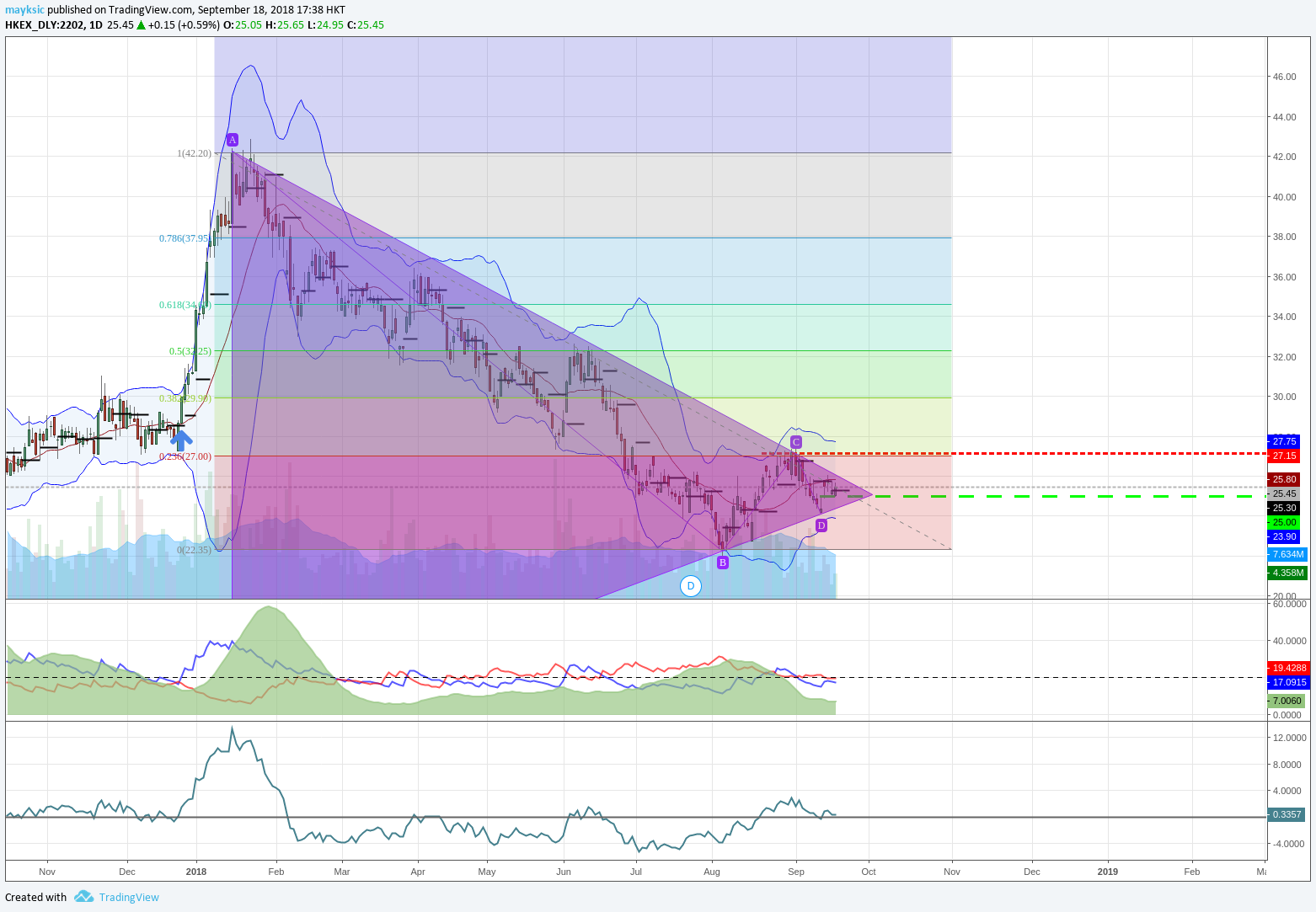Select the purple point A marker
The width and height of the screenshot is (1316, 912).
click(x=233, y=140)
